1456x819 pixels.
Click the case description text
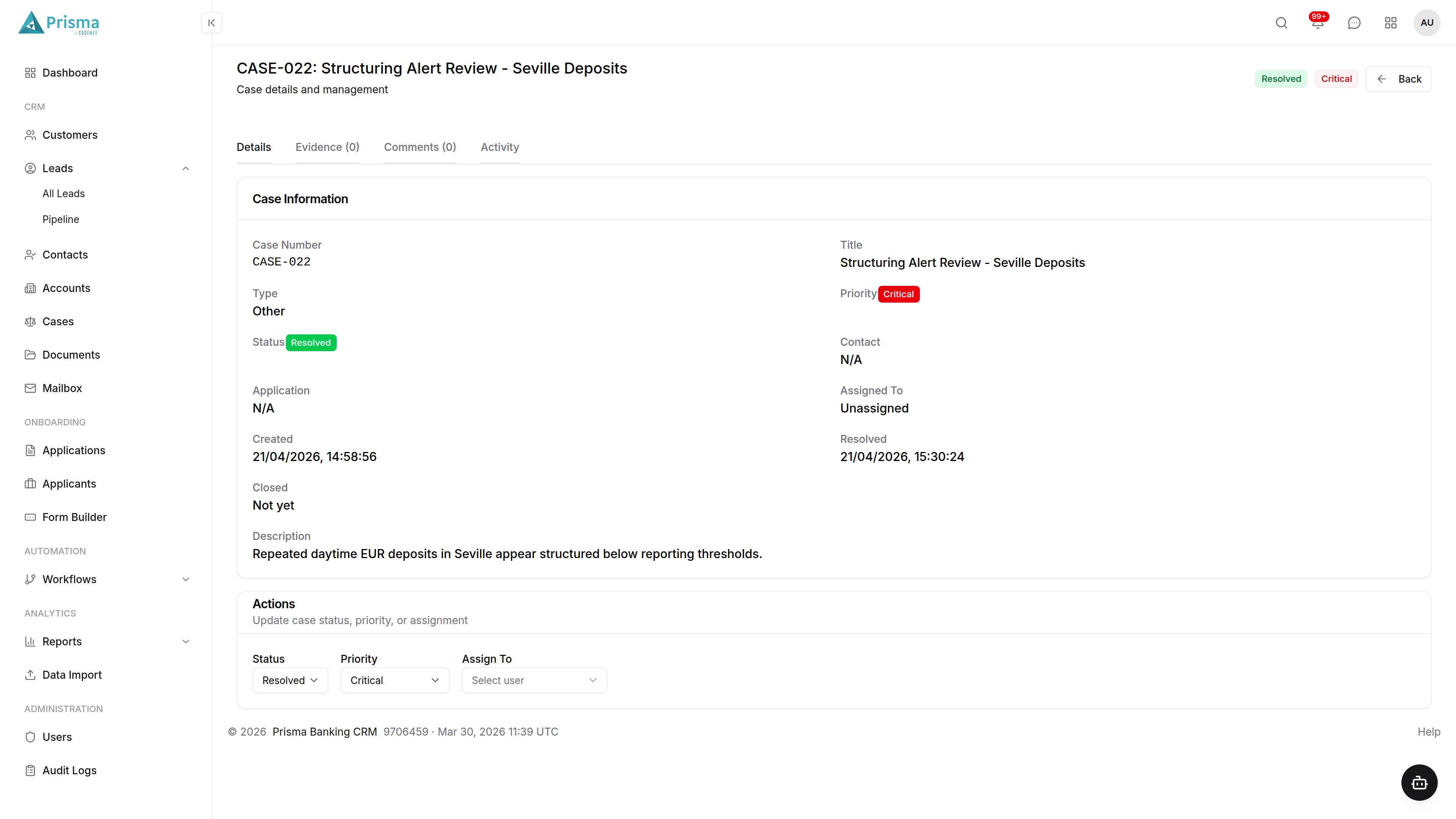click(x=507, y=554)
